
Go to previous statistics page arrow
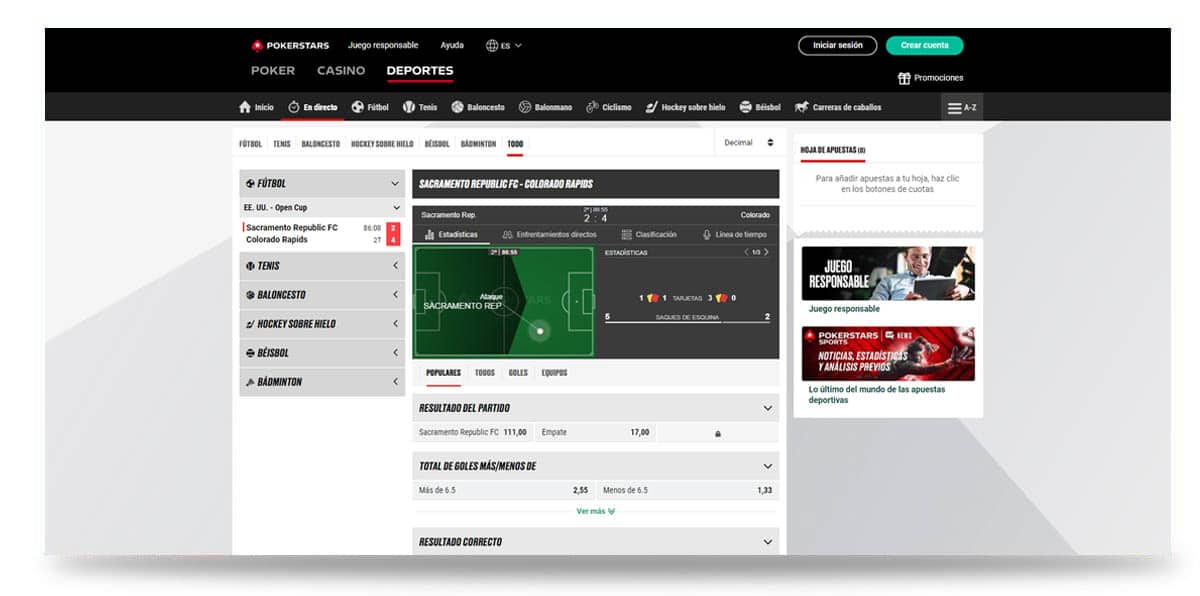click(x=746, y=252)
